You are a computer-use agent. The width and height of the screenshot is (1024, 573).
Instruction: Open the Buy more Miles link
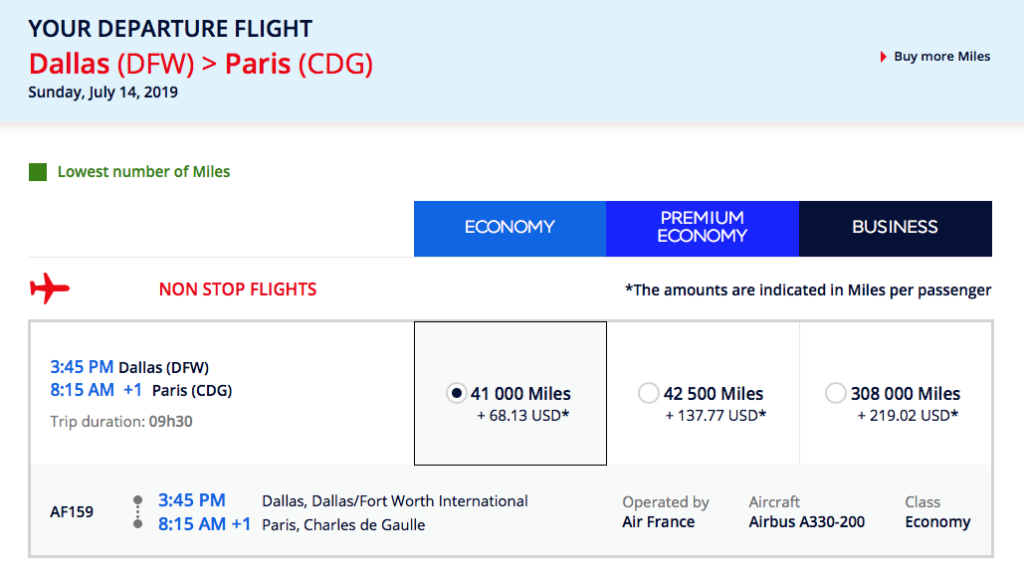pos(941,57)
